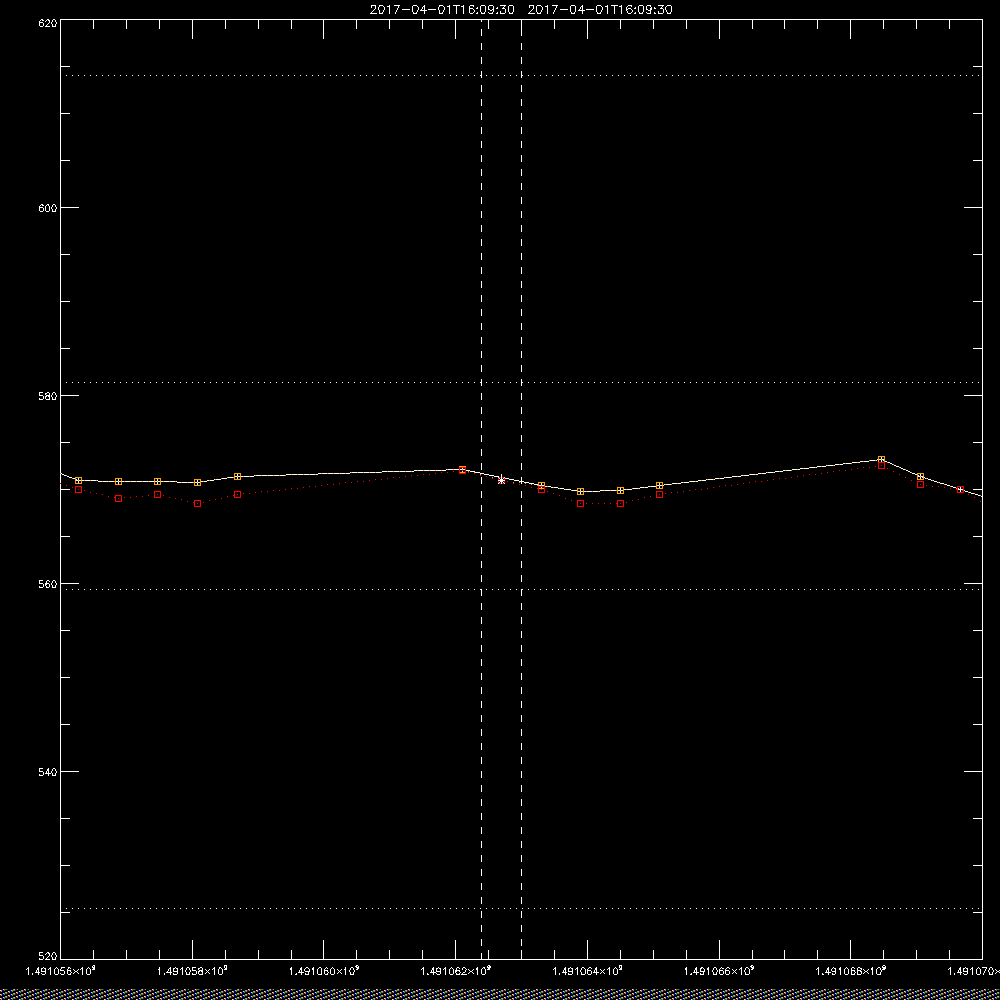The height and width of the screenshot is (1000, 1000).
Task: Click the white asterisk marker between the dashed lines
Action: pos(501,480)
